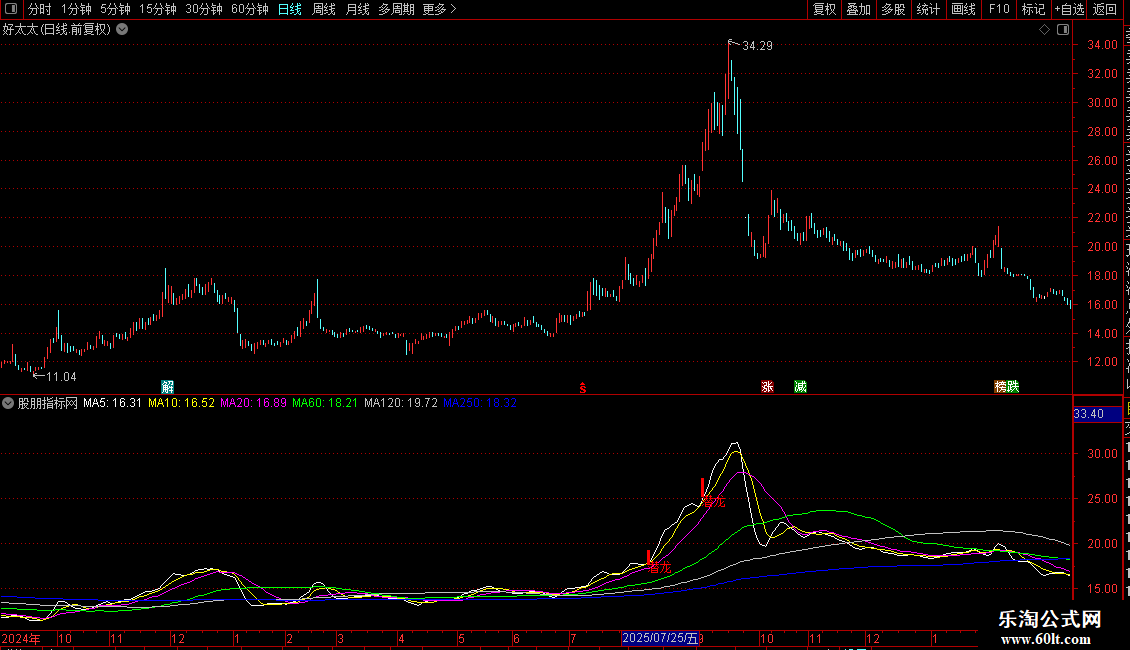Viewport: 1130px width, 650px height.
Task: Click the 多股 multi-stock button
Action: click(893, 9)
